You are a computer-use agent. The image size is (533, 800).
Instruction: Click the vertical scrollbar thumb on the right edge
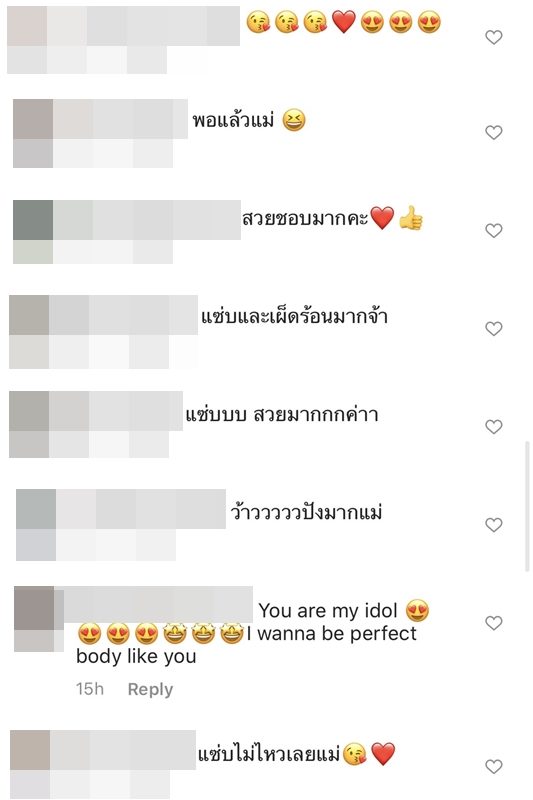[527, 507]
